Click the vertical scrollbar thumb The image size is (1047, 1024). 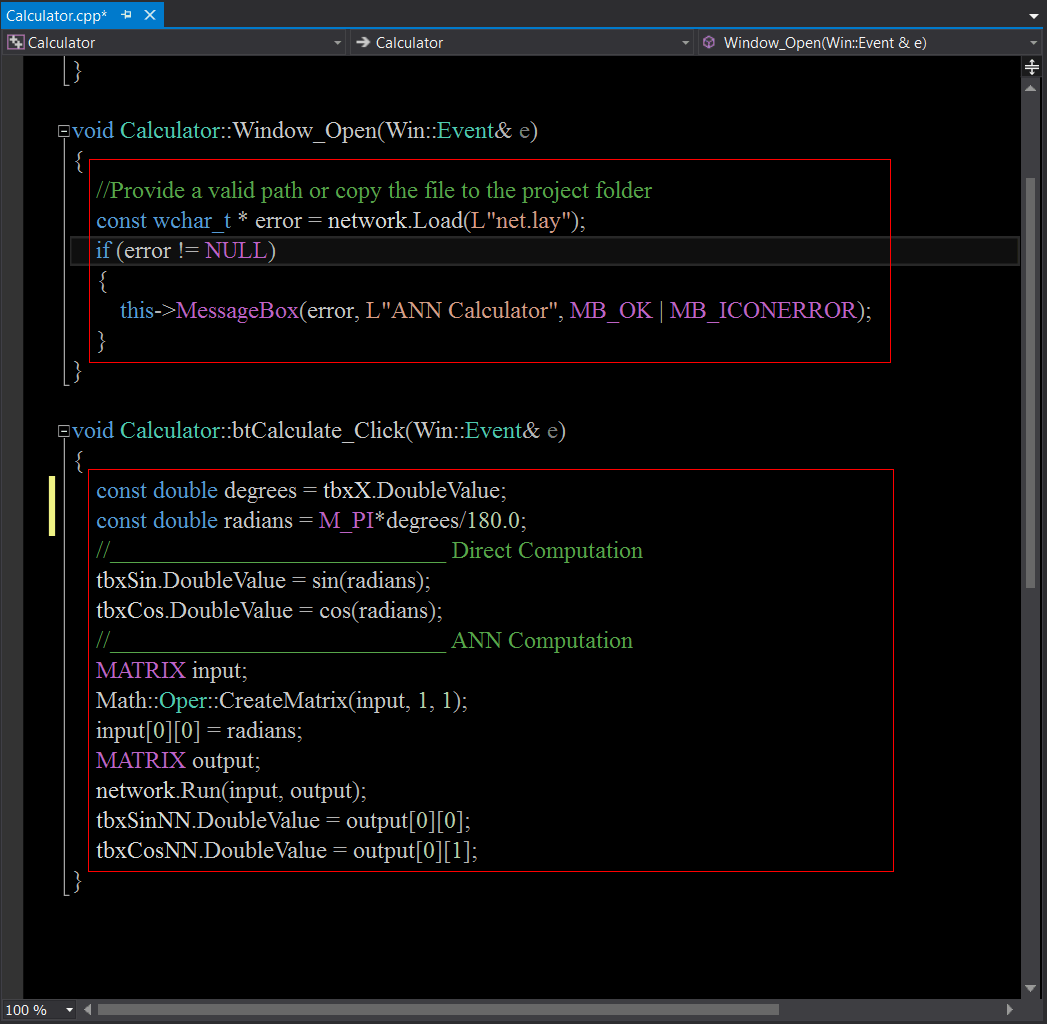click(x=1030, y=382)
